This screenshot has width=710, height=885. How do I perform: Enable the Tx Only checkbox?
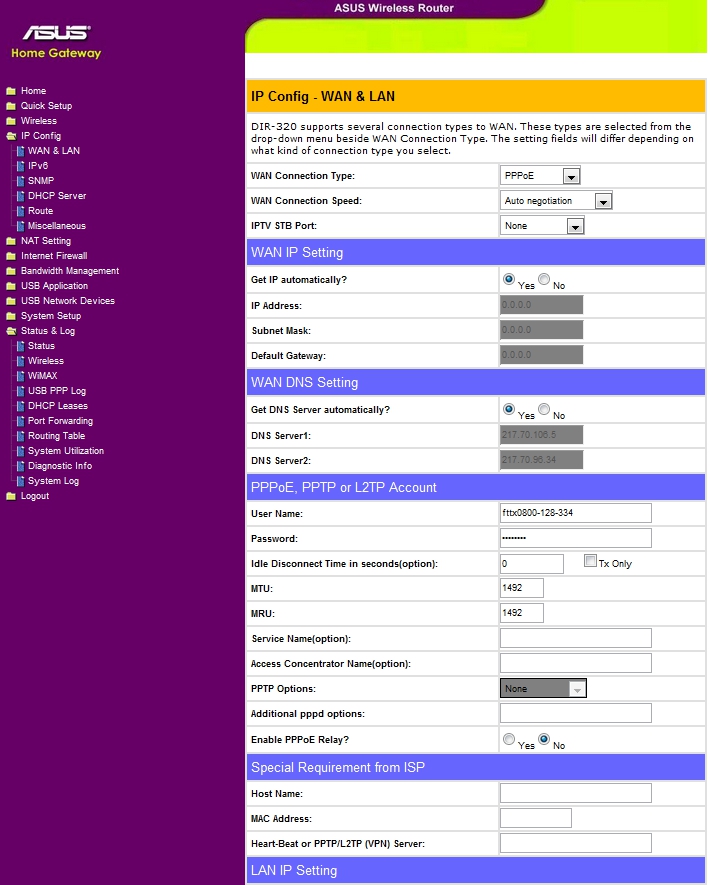coord(590,561)
